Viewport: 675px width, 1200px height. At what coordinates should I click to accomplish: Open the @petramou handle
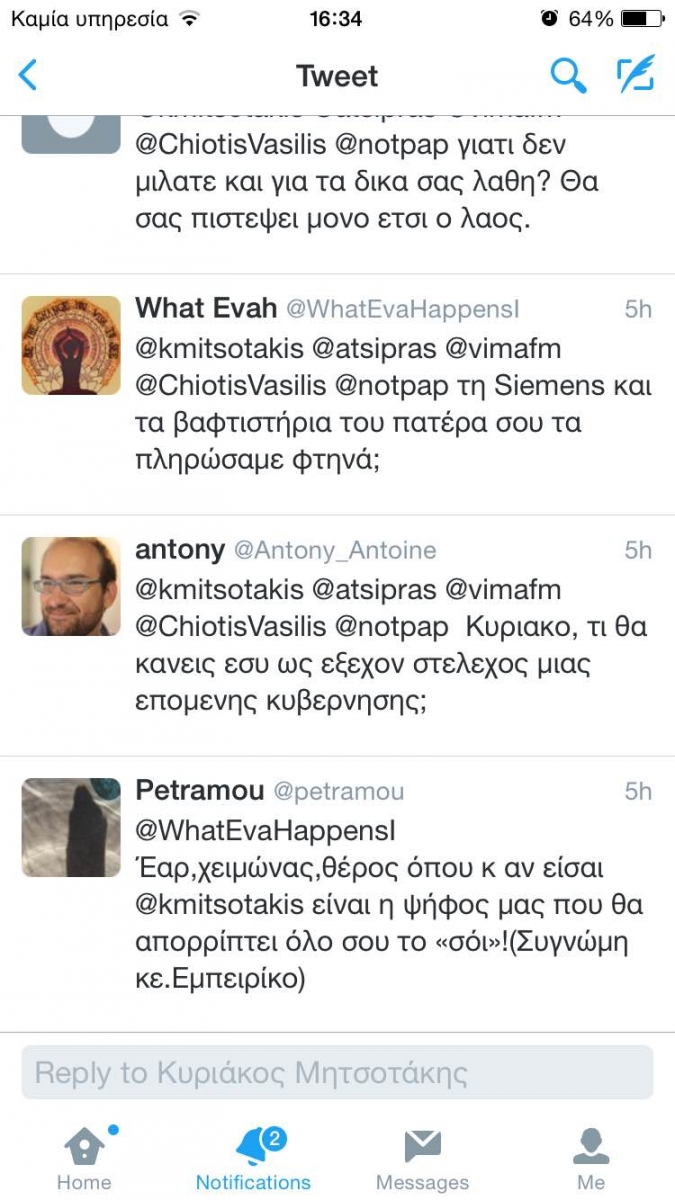tap(339, 792)
